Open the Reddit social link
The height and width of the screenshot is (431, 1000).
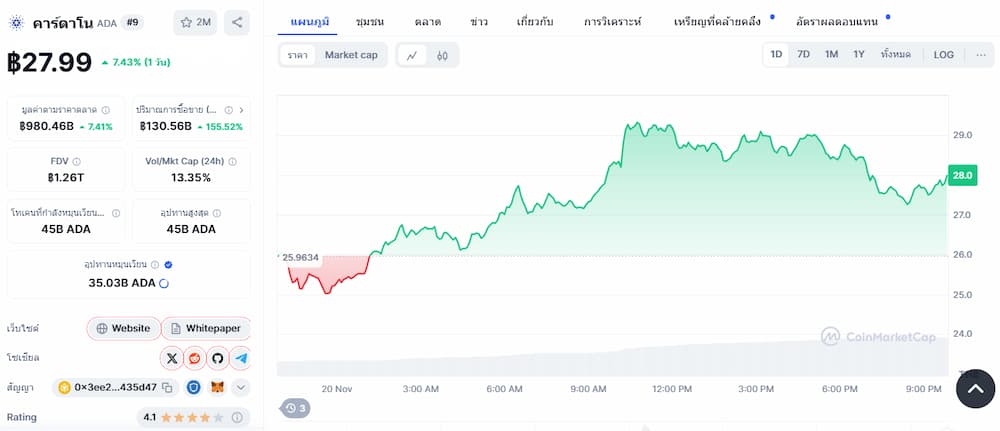tap(195, 358)
